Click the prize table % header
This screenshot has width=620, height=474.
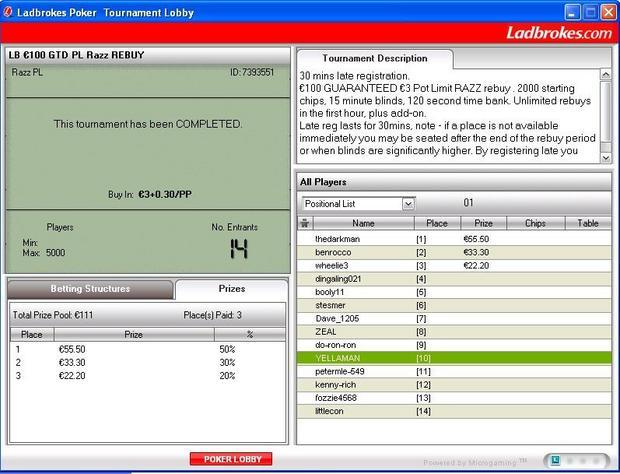(250, 335)
